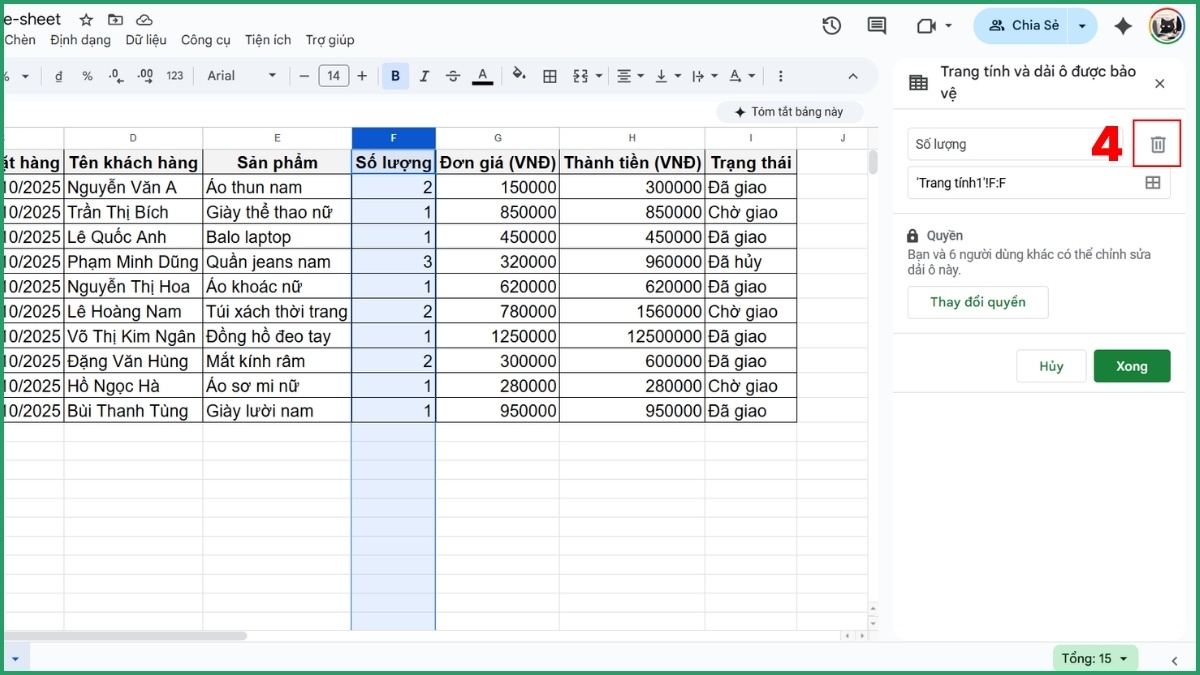Open the comments icon in the top bar

(x=877, y=26)
